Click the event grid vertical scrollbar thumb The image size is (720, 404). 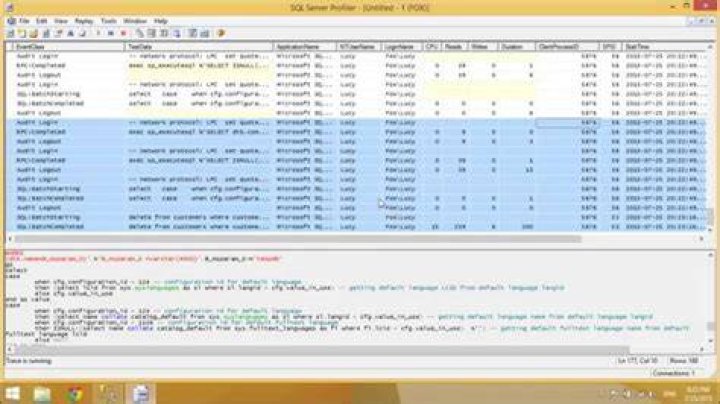pos(710,217)
